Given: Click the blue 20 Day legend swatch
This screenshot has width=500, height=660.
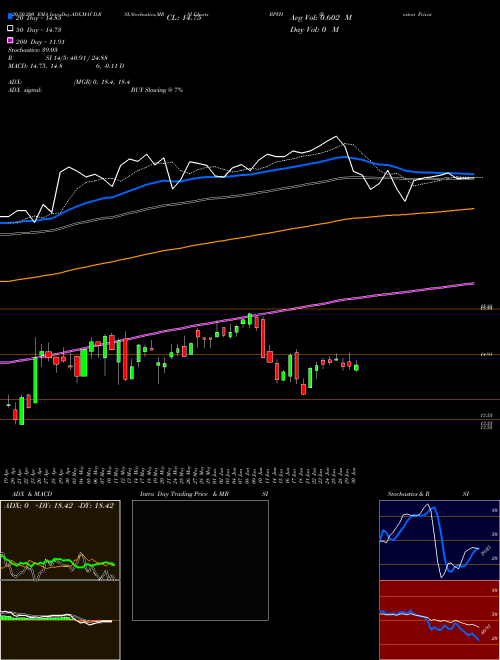Looking at the screenshot, I should (x=10, y=17).
